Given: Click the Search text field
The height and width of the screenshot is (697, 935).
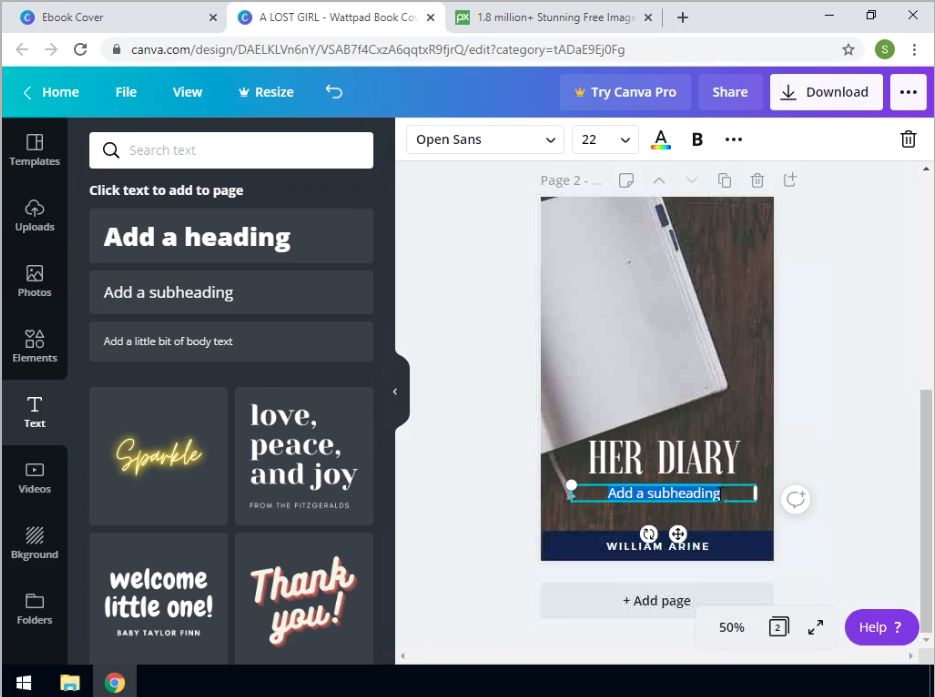Looking at the screenshot, I should pyautogui.click(x=231, y=150).
